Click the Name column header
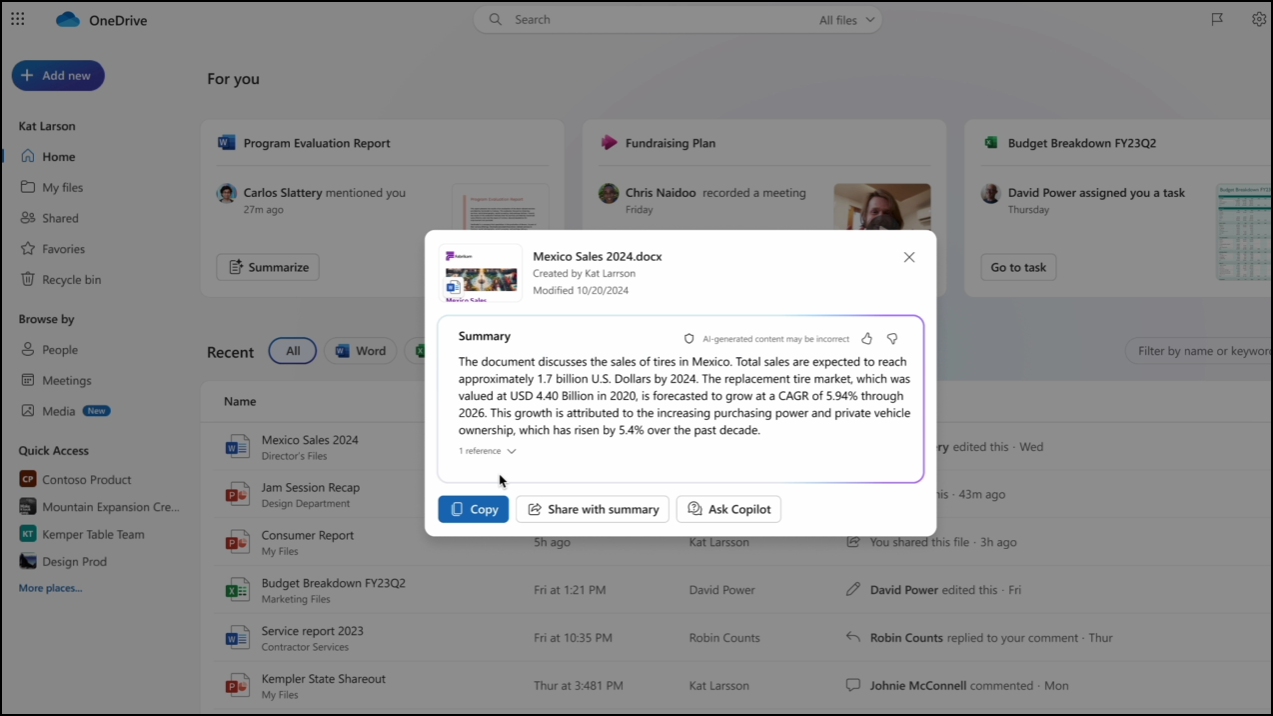The width and height of the screenshot is (1273, 716). (240, 402)
